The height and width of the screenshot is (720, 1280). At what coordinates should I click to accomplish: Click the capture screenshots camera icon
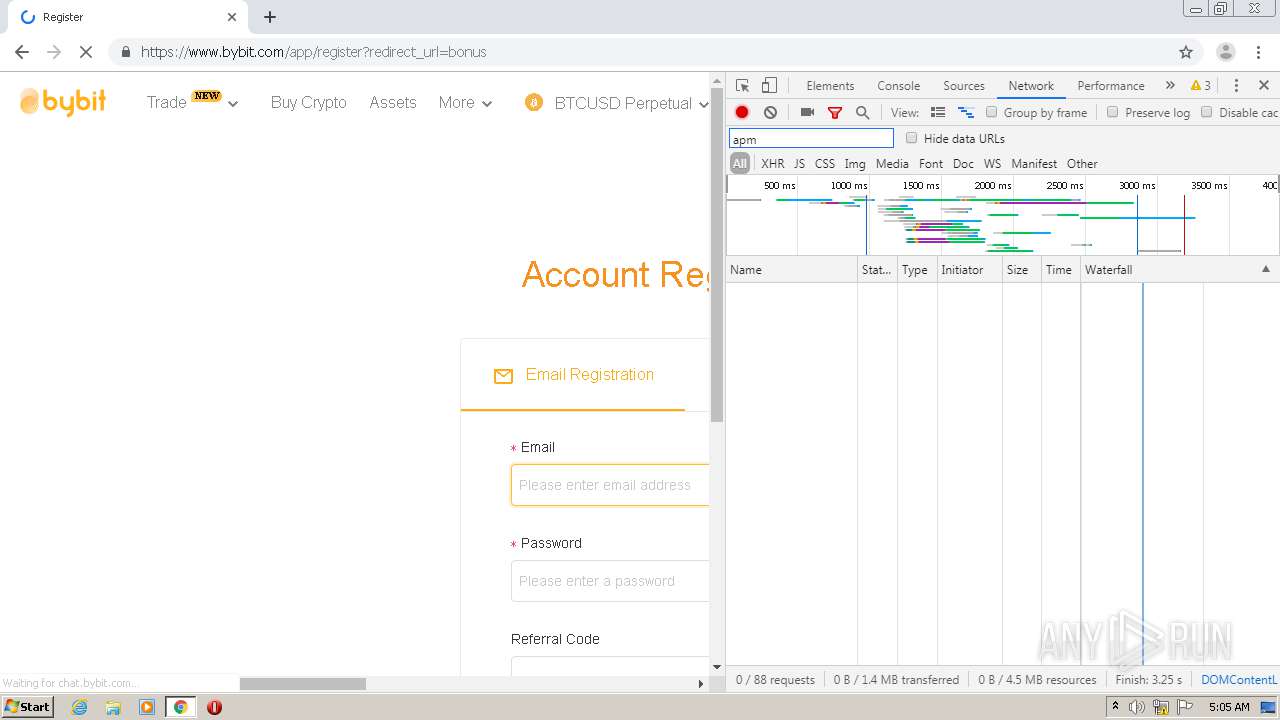[x=807, y=113]
